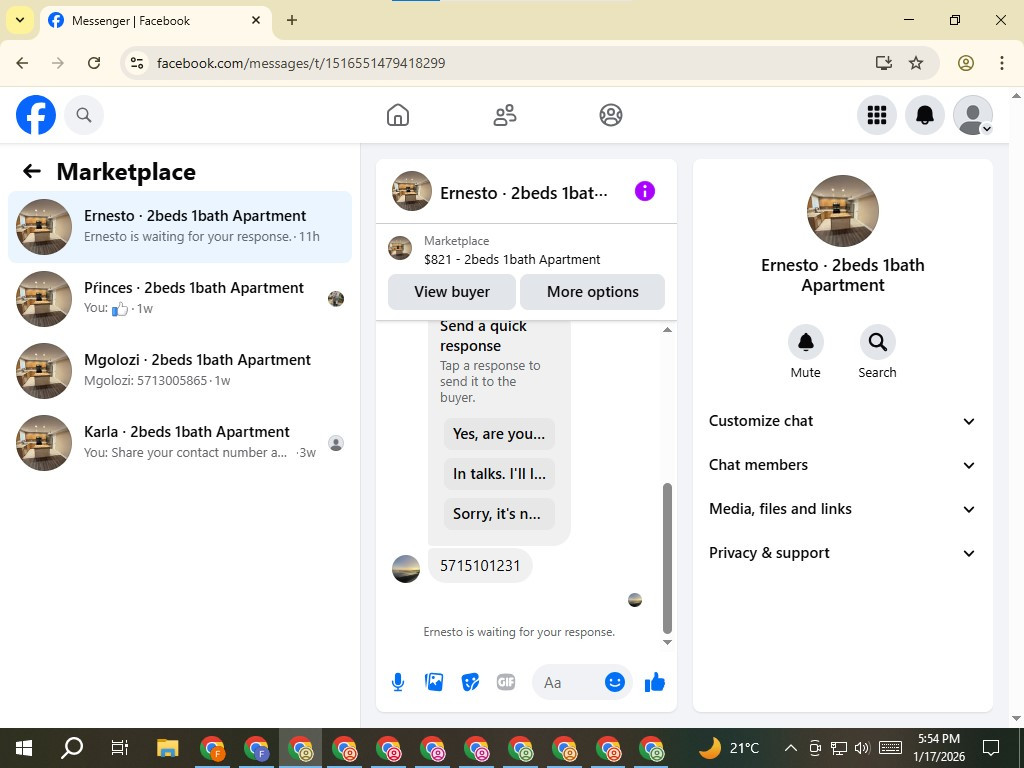This screenshot has width=1024, height=768.
Task: Attach a photo using the image icon
Action: [x=434, y=682]
